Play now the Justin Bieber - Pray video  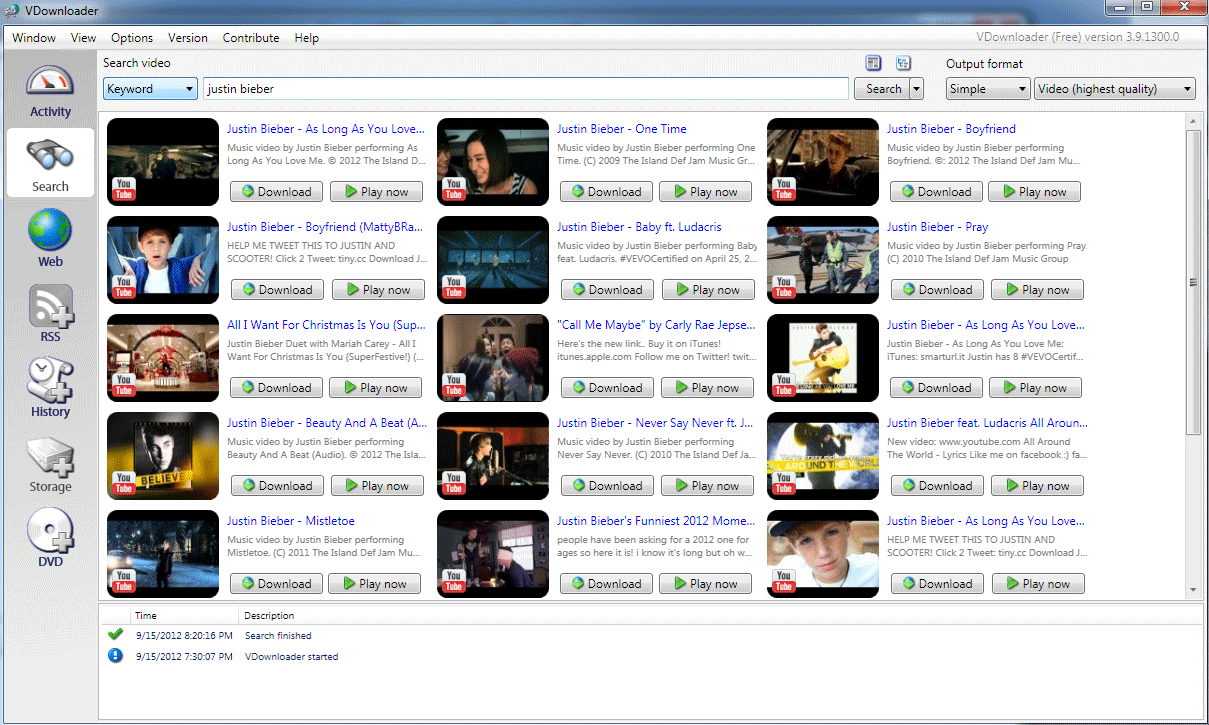point(1037,290)
